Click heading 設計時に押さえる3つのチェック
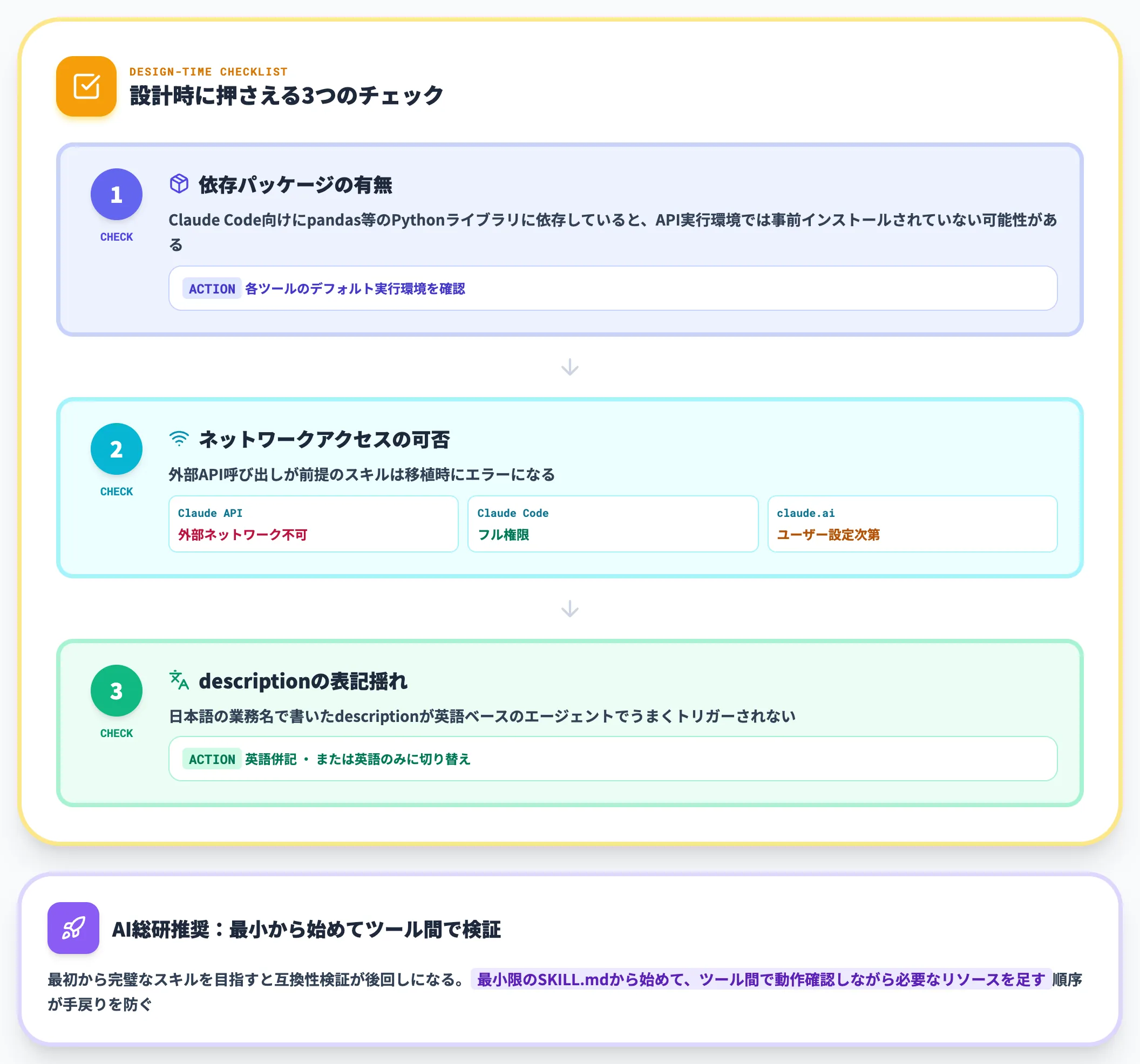Screen dimensions: 1140x1064 286,95
